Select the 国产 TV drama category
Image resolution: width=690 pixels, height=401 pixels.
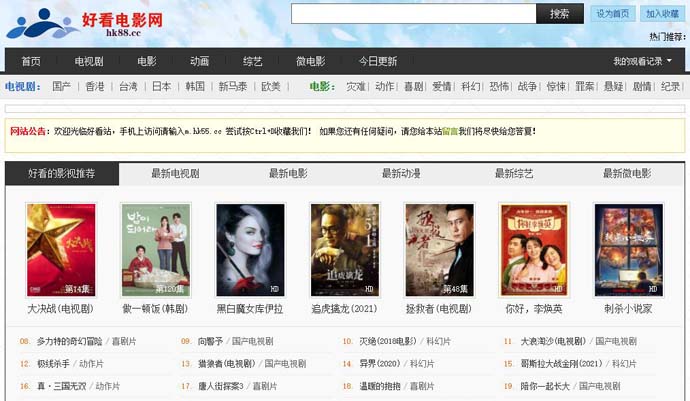[61, 86]
